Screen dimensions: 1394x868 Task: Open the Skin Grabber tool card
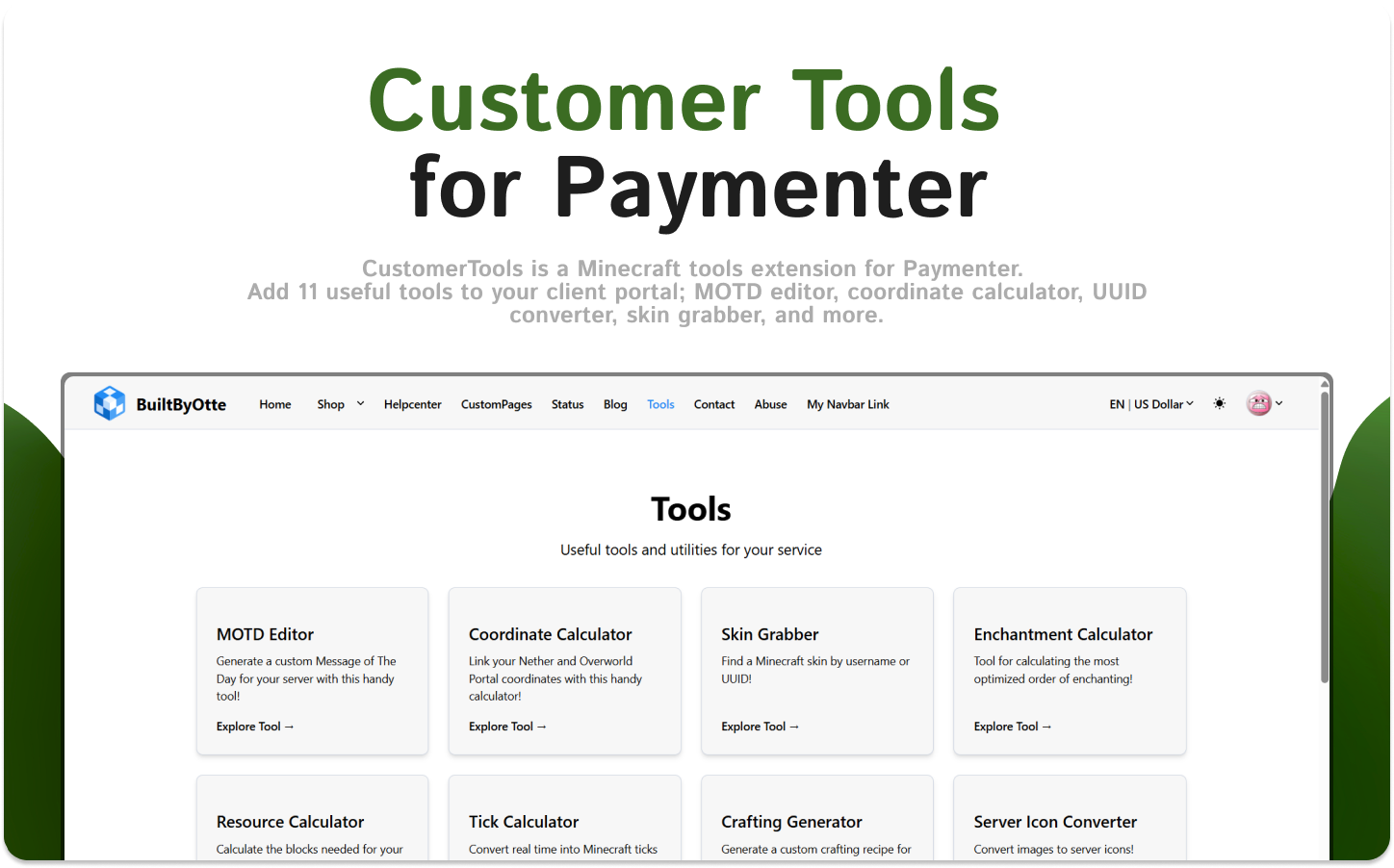(x=816, y=671)
